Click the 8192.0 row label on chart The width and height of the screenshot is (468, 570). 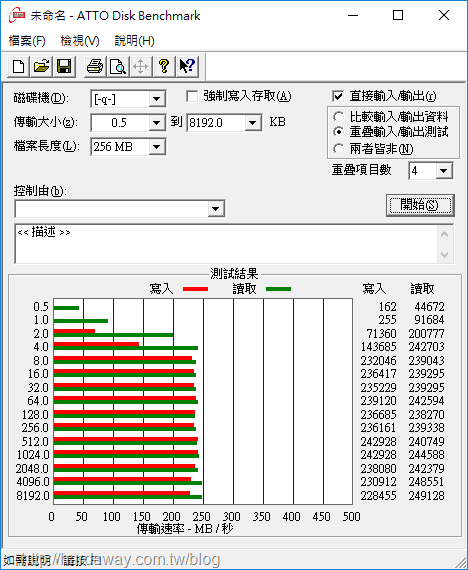(x=33, y=495)
